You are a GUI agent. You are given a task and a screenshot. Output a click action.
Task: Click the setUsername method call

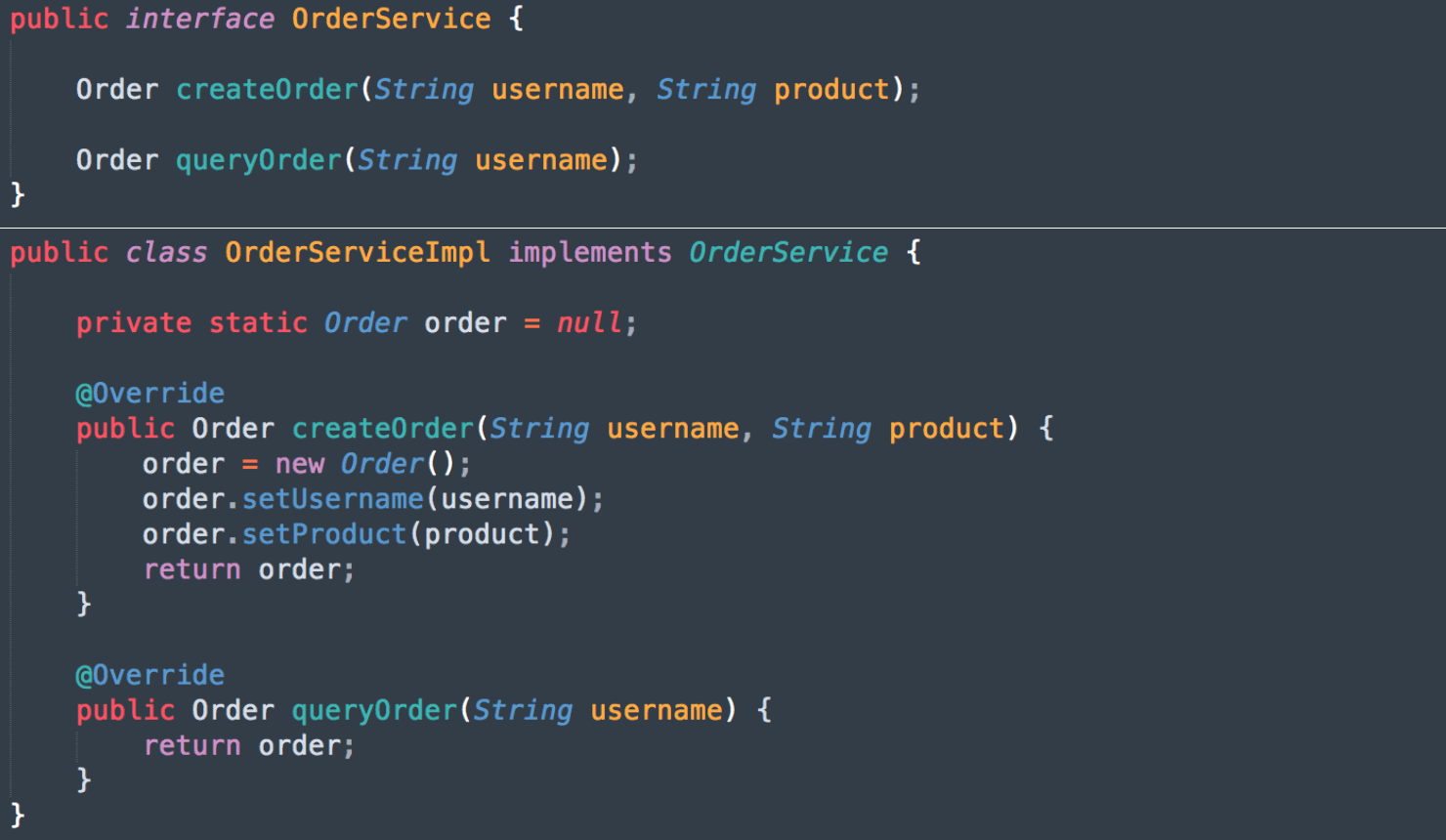click(332, 499)
